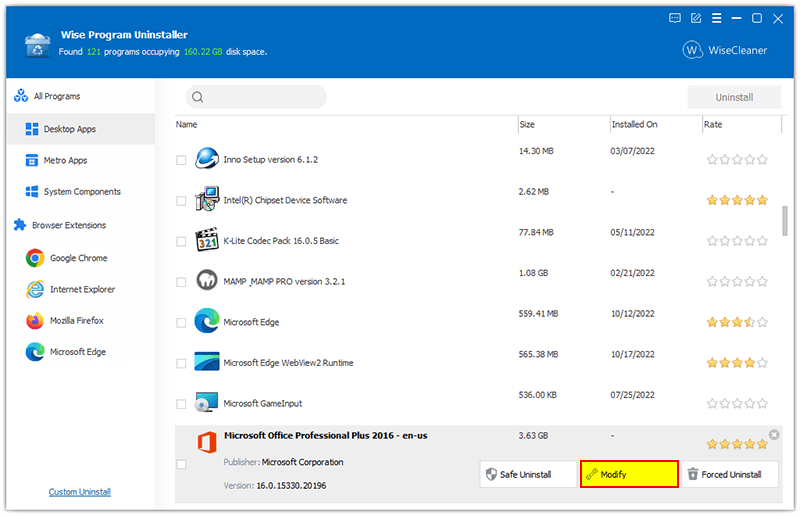Screen dimensions: 800x516
Task: Click Edge WebView2 Runtime star rating
Action: click(737, 363)
